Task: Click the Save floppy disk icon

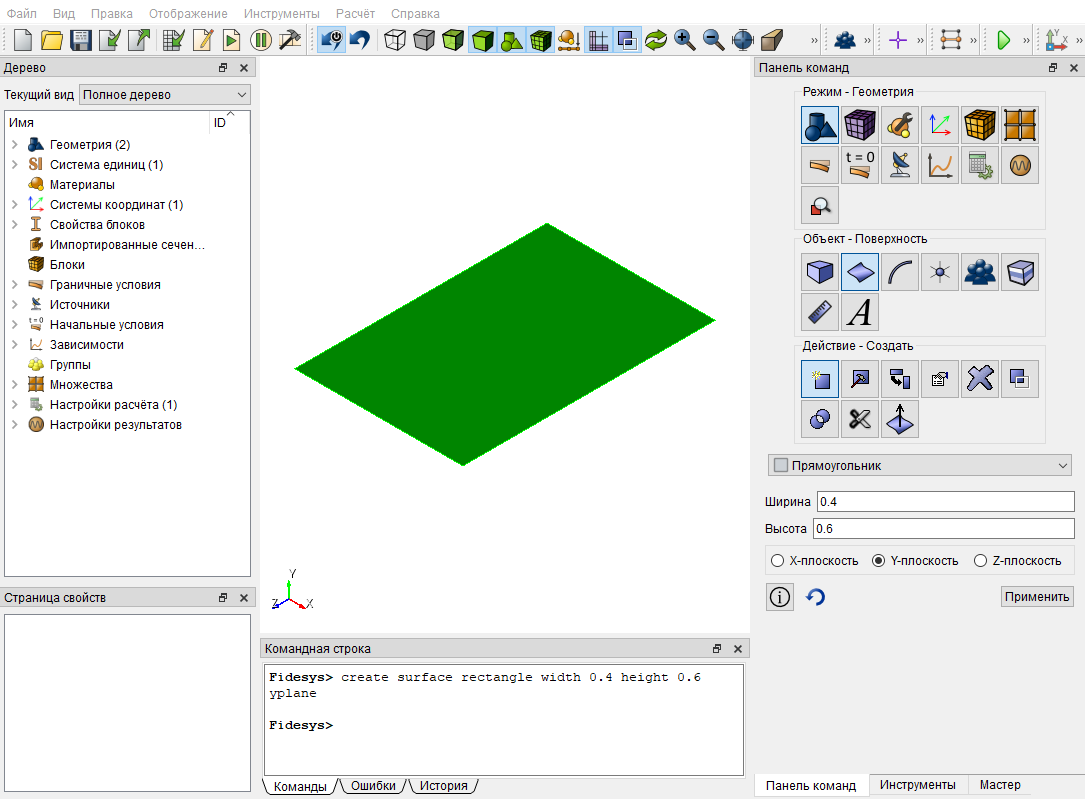Action: pyautogui.click(x=81, y=40)
